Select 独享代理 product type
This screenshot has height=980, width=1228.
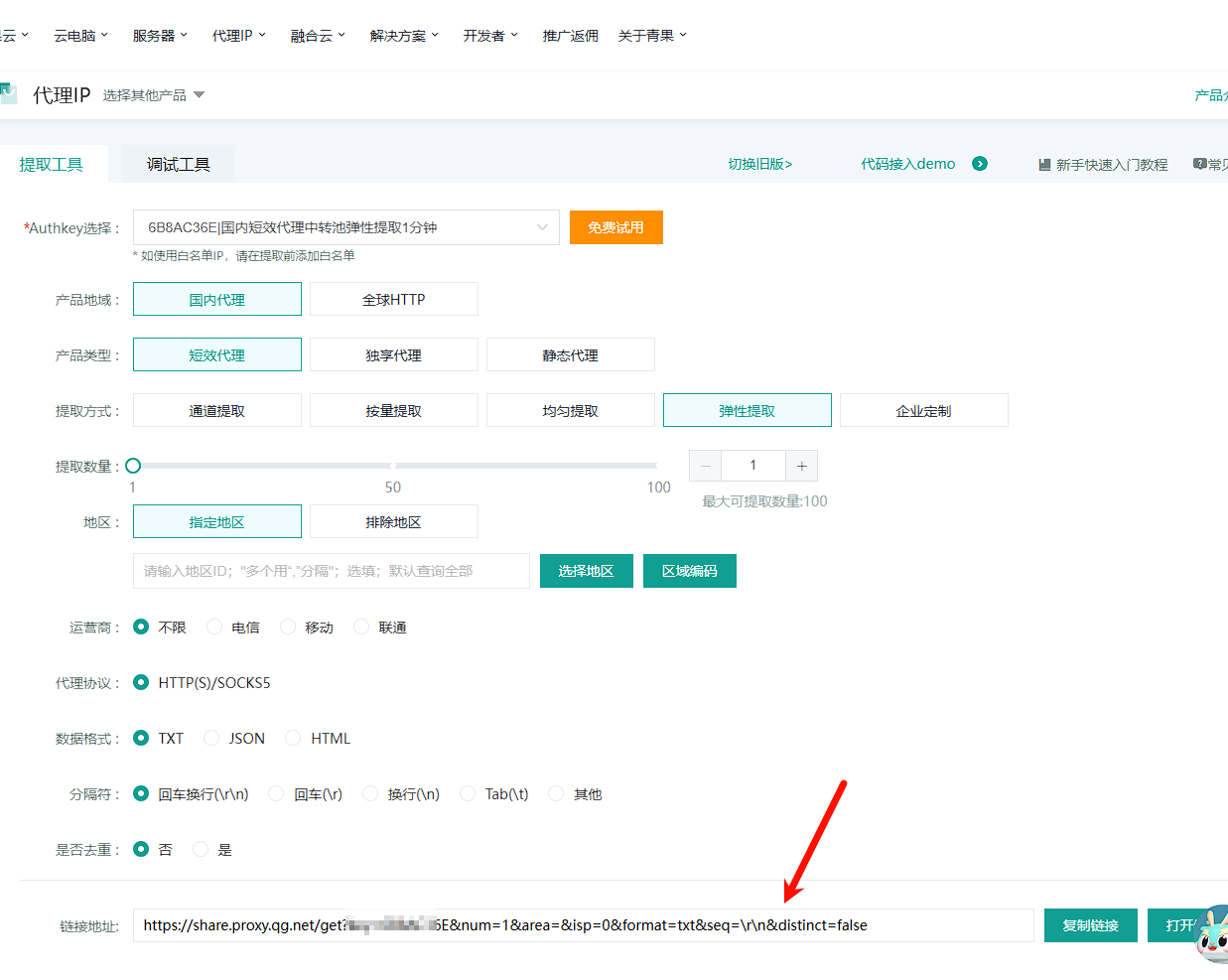[x=394, y=354]
